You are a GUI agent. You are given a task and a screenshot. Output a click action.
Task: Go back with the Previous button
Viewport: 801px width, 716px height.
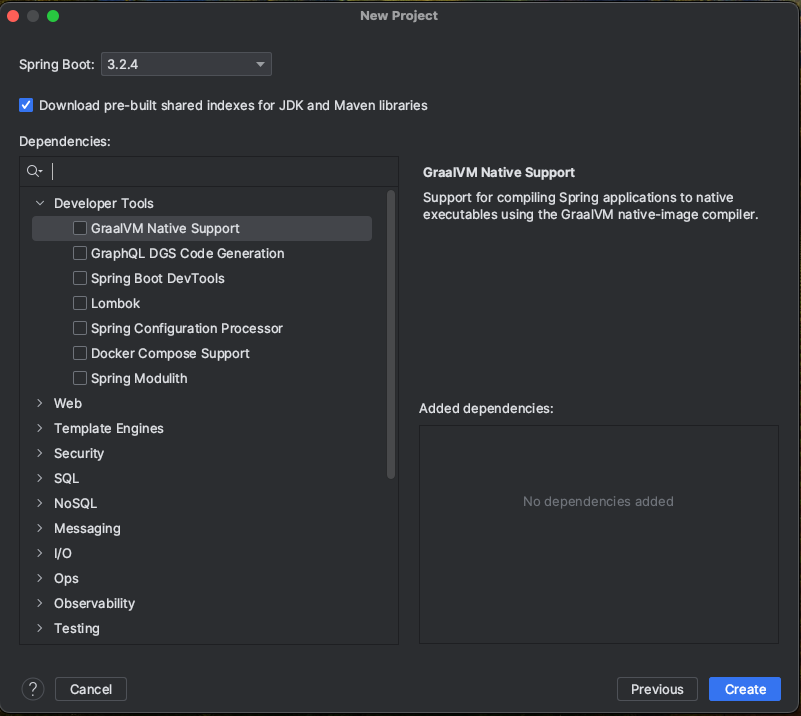tap(657, 689)
